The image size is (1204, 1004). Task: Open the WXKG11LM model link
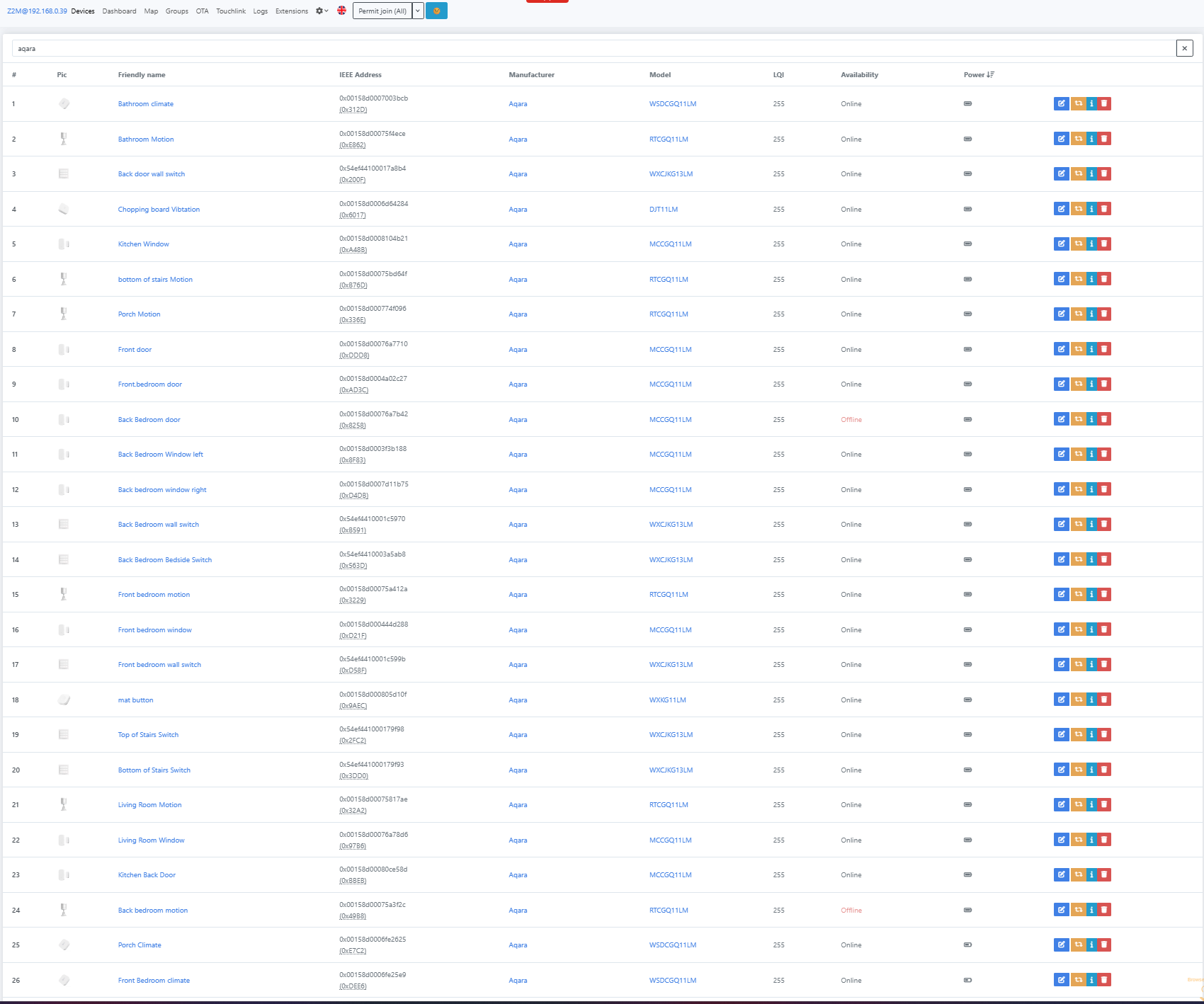(667, 700)
